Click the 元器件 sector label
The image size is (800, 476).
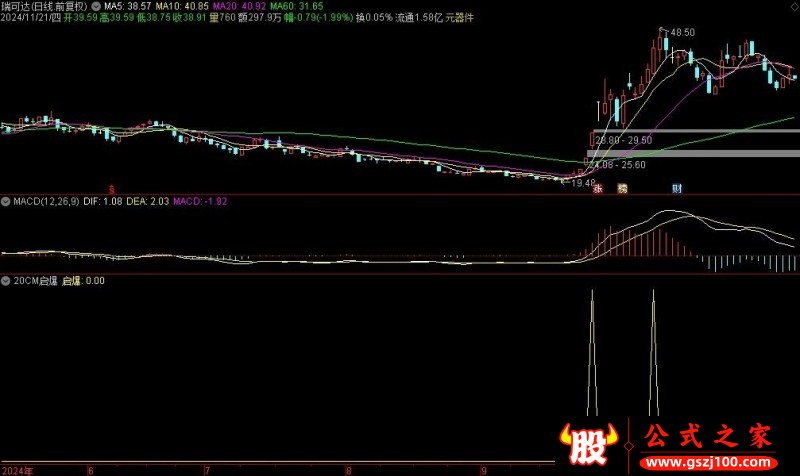[x=460, y=17]
